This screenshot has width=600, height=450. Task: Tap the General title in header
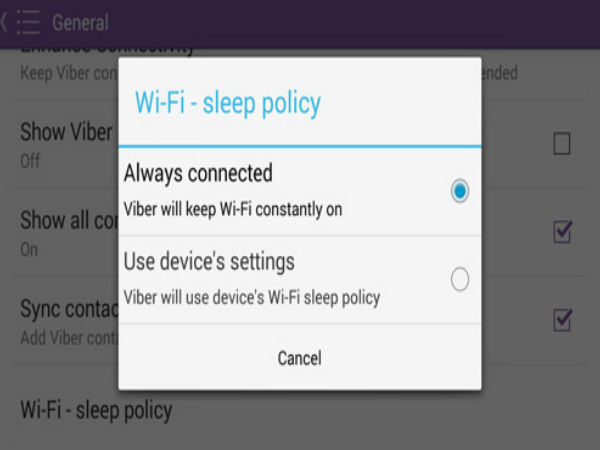[80, 23]
